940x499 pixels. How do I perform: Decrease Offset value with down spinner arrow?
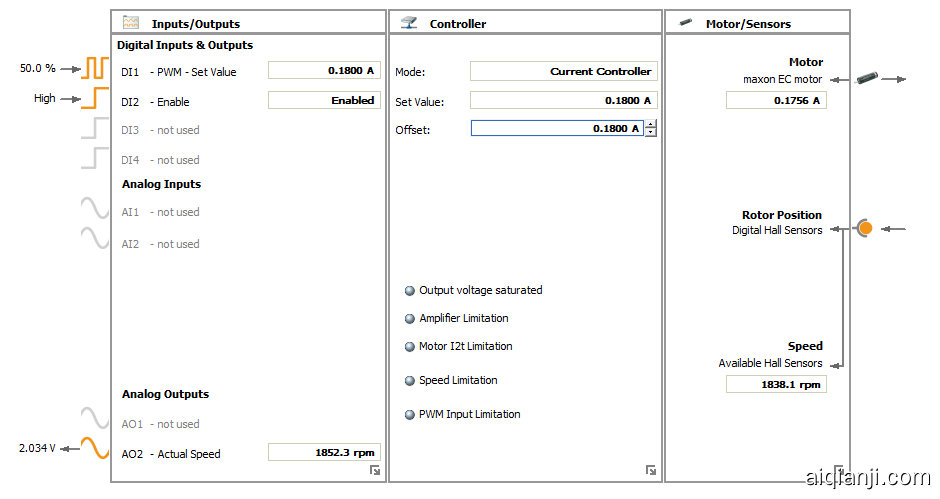(651, 132)
